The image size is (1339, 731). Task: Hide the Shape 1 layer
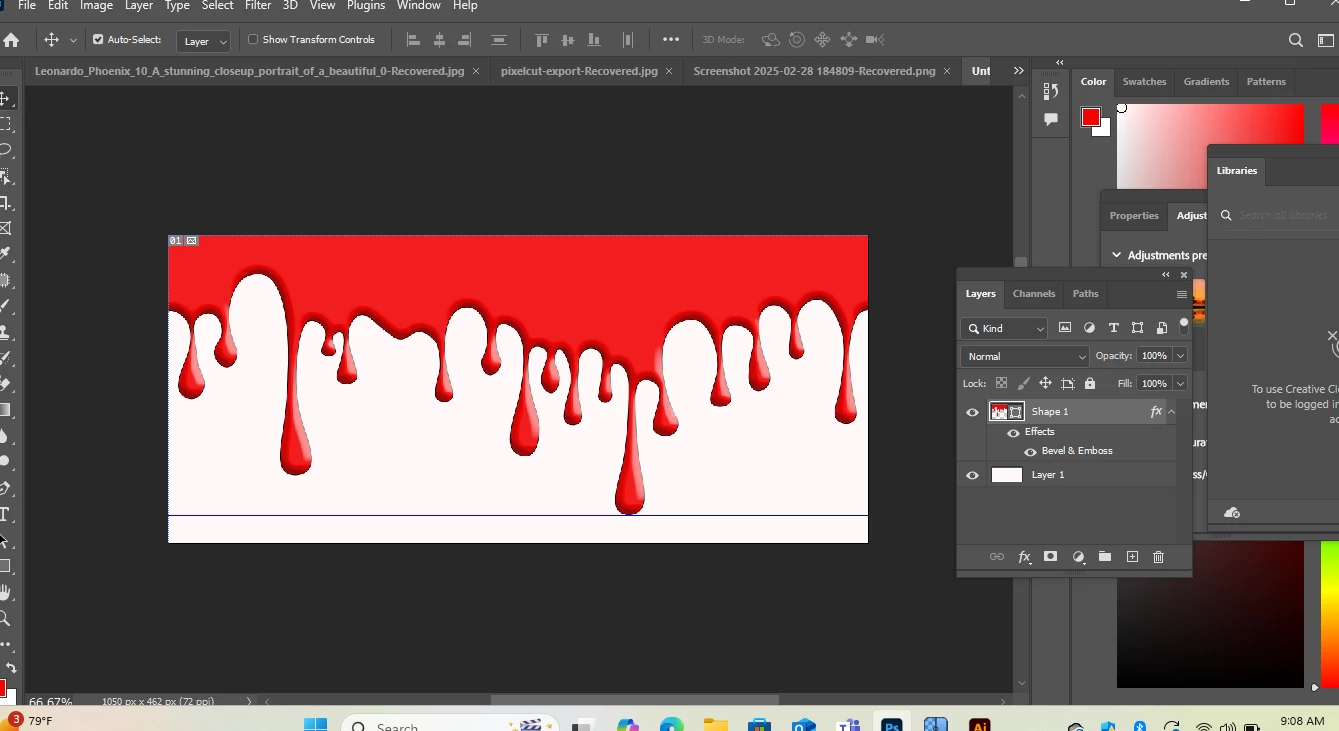point(972,412)
